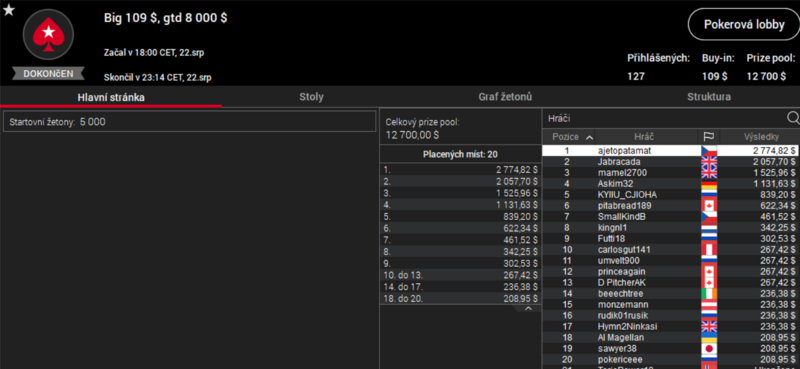
Task: Sort by the Hráč column header
Action: tap(644, 137)
